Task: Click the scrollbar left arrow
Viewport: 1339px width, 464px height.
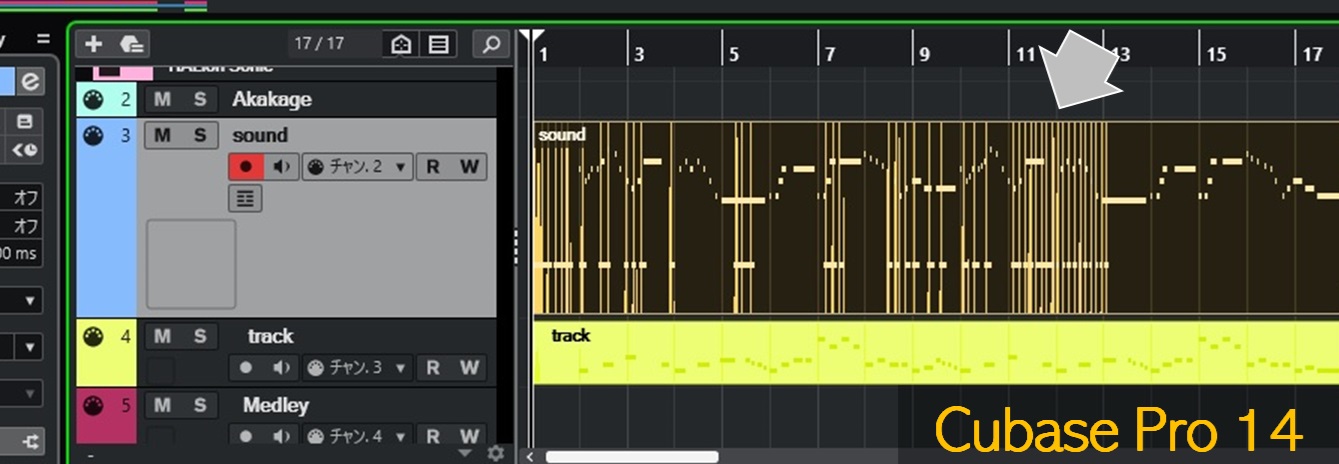Action: 530,456
